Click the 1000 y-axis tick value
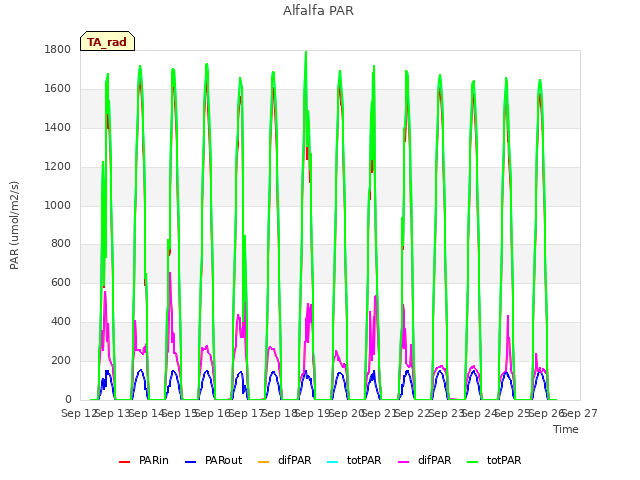The width and height of the screenshot is (640, 480). click(x=58, y=205)
